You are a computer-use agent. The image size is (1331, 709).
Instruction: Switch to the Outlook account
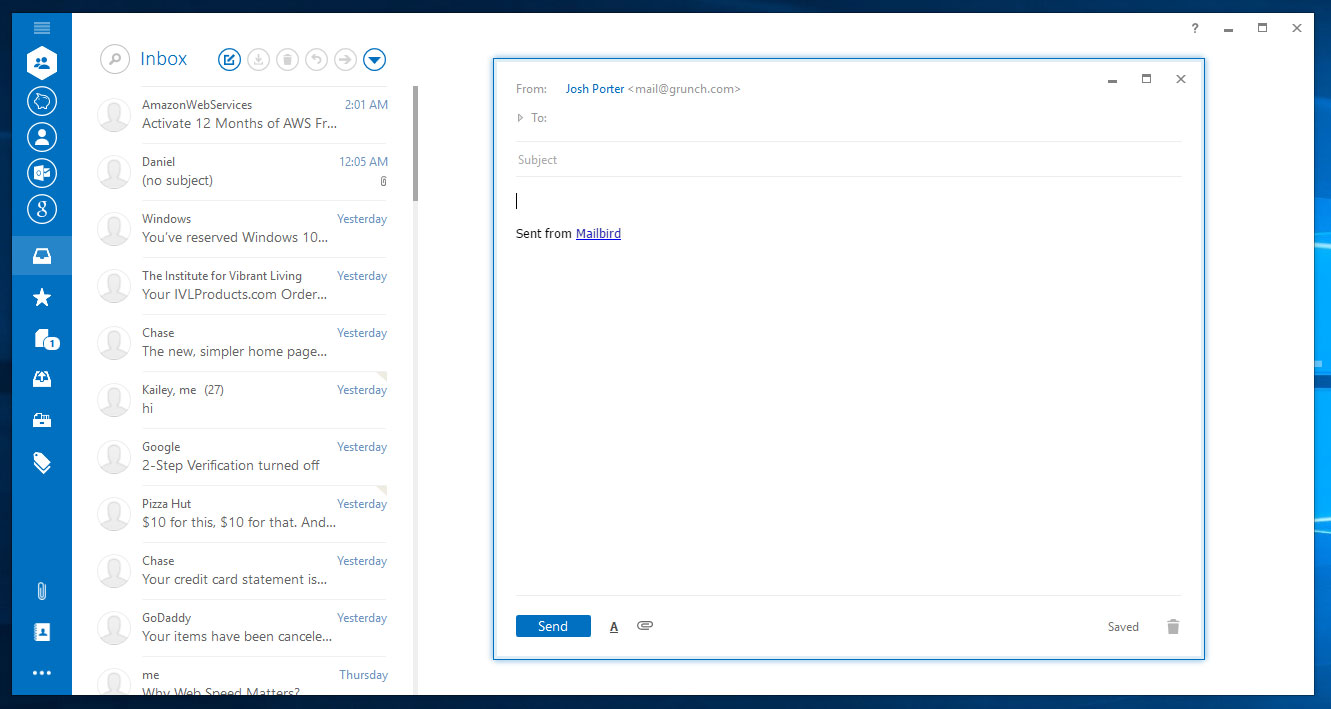coord(42,173)
